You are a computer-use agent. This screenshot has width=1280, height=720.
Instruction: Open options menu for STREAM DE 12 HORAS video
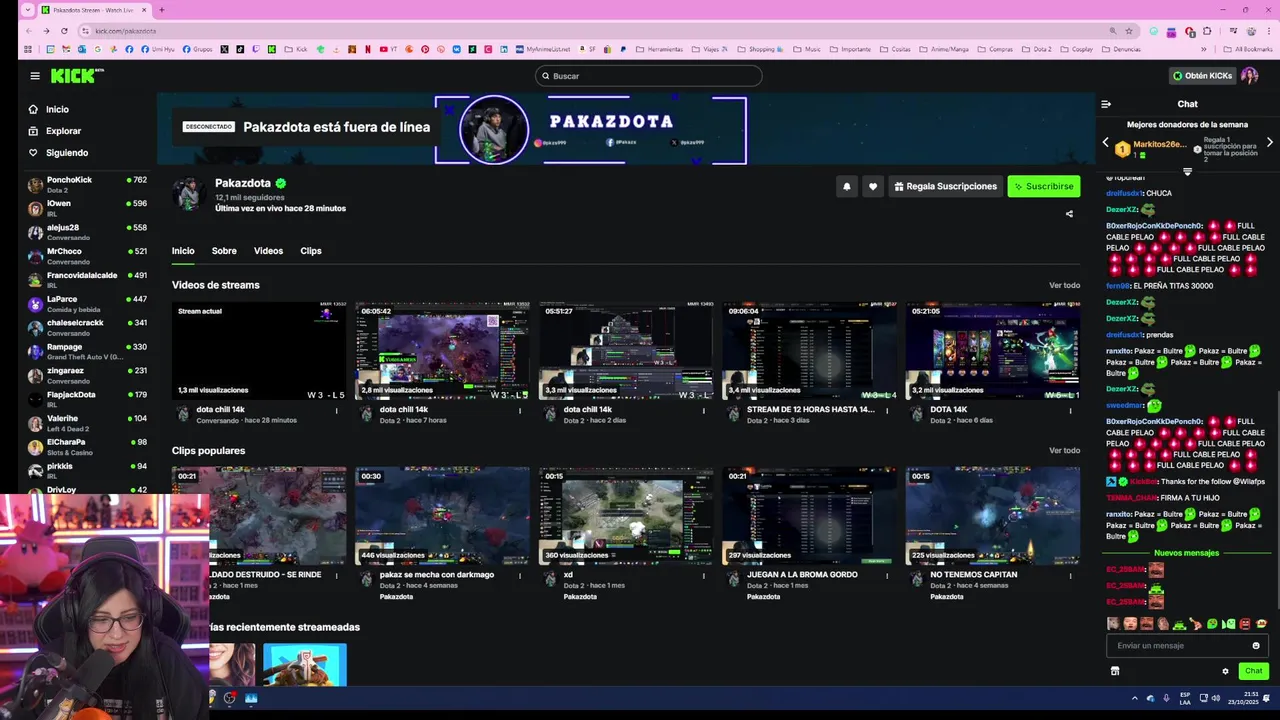[x=887, y=410]
